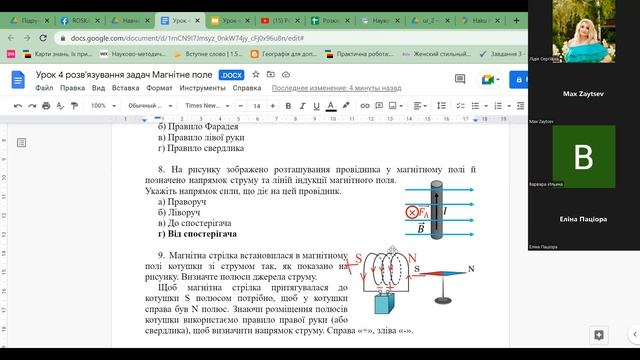This screenshot has width=640, height=360.
Task: Expand the bulleted list options arrow
Action: coord(486,106)
